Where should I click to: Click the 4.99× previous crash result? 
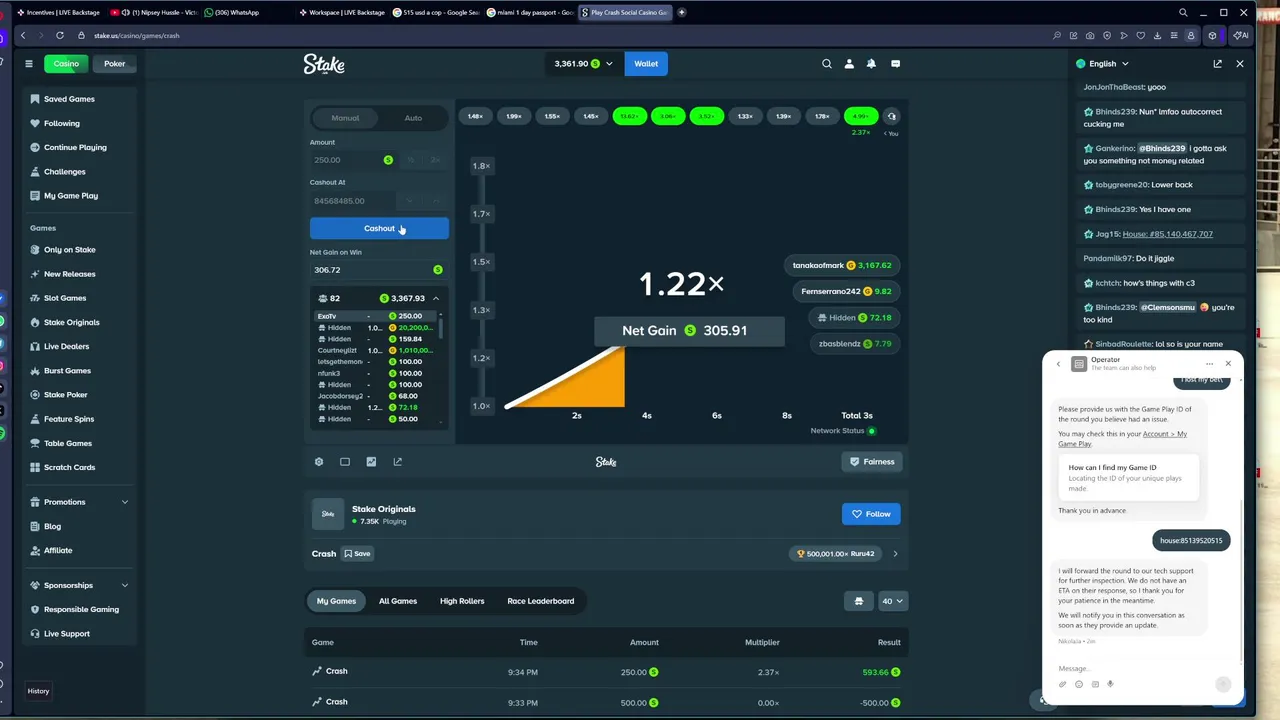pos(861,116)
